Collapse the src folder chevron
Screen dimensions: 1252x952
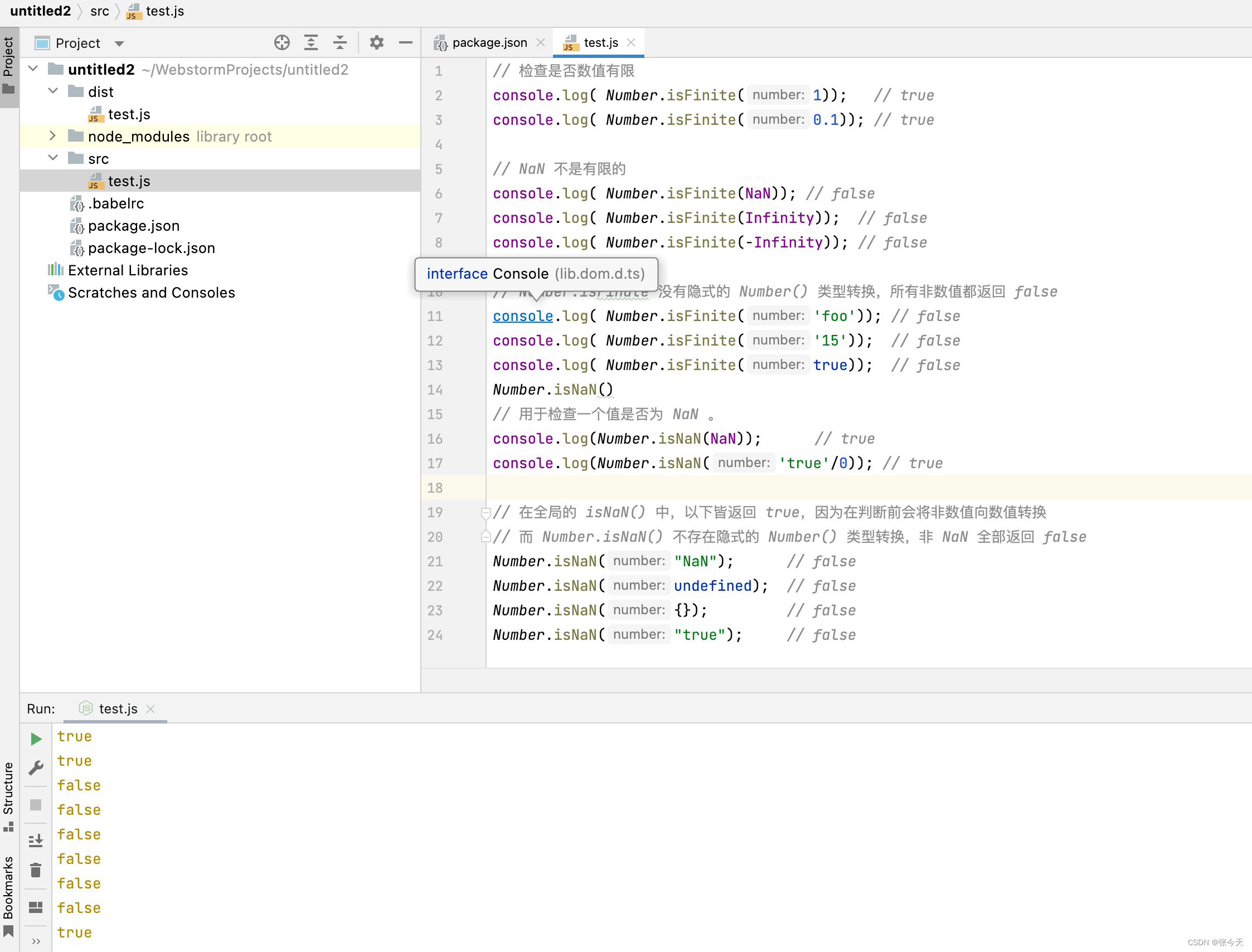53,158
